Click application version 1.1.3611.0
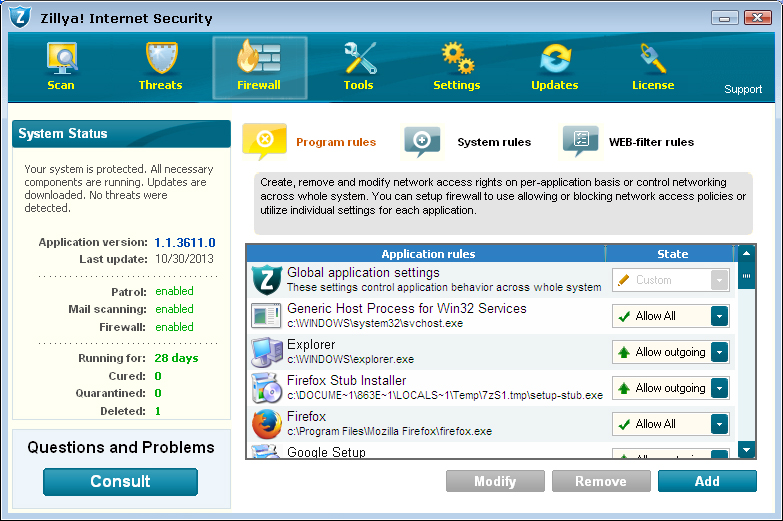This screenshot has height=521, width=783. pyautogui.click(x=185, y=243)
